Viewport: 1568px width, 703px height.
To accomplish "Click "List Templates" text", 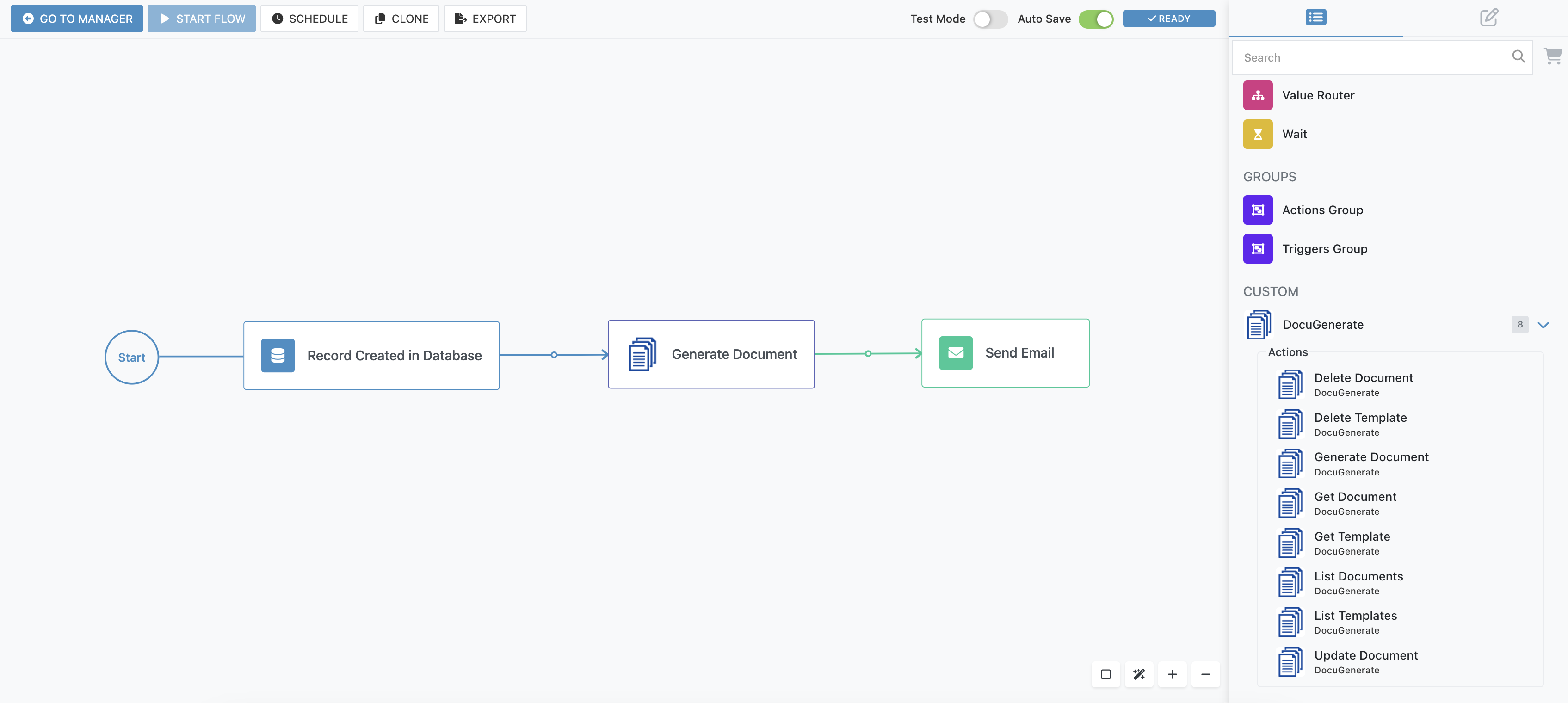I will point(1355,615).
